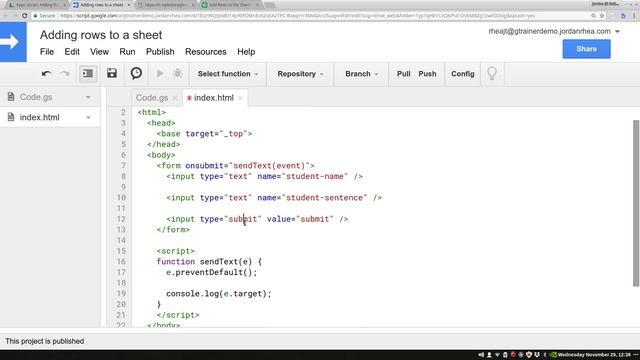Click the opening <script> tag line
The image size is (640, 360).
[x=176, y=251]
